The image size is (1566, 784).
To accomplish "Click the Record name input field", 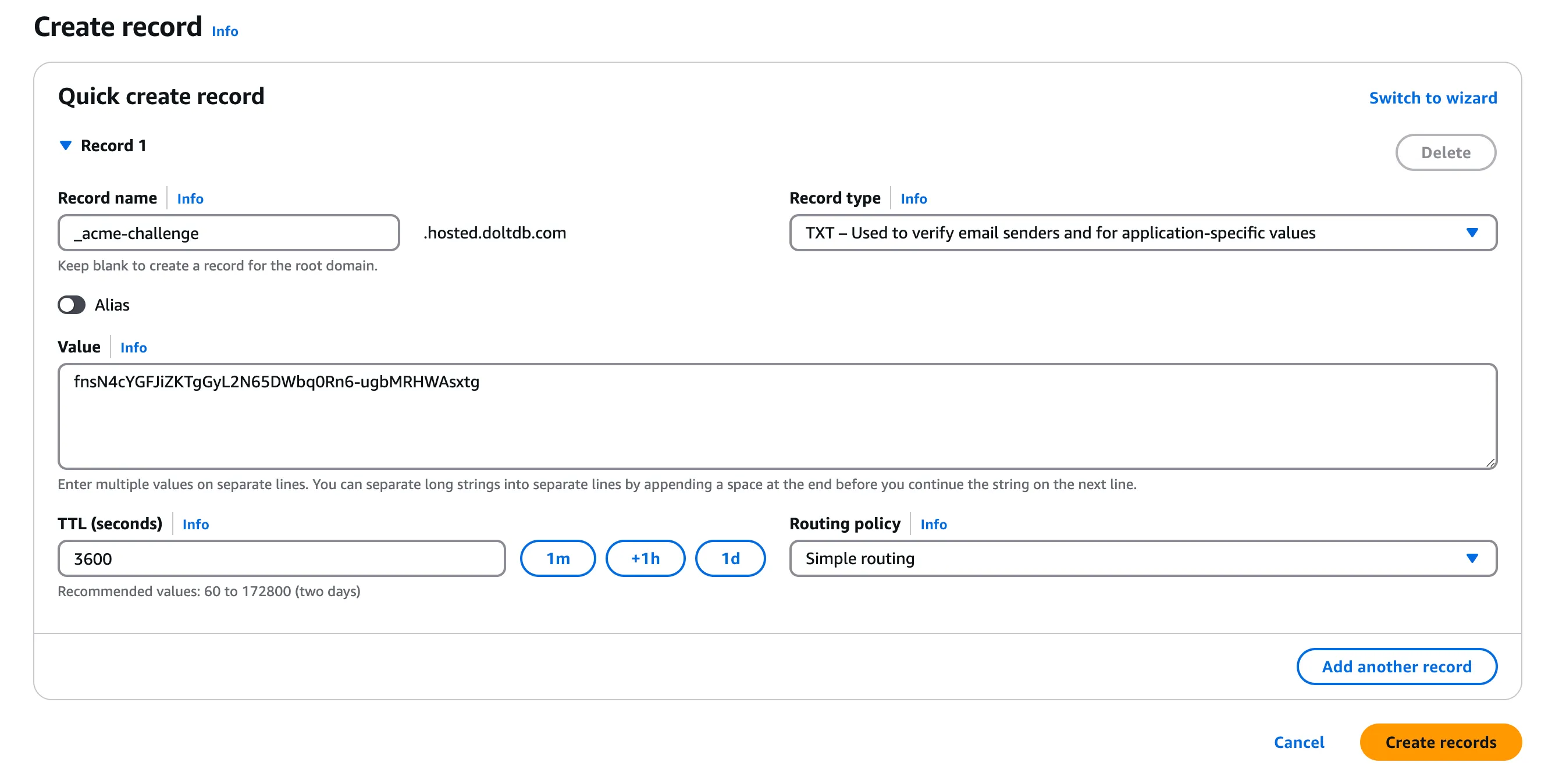I will [229, 233].
